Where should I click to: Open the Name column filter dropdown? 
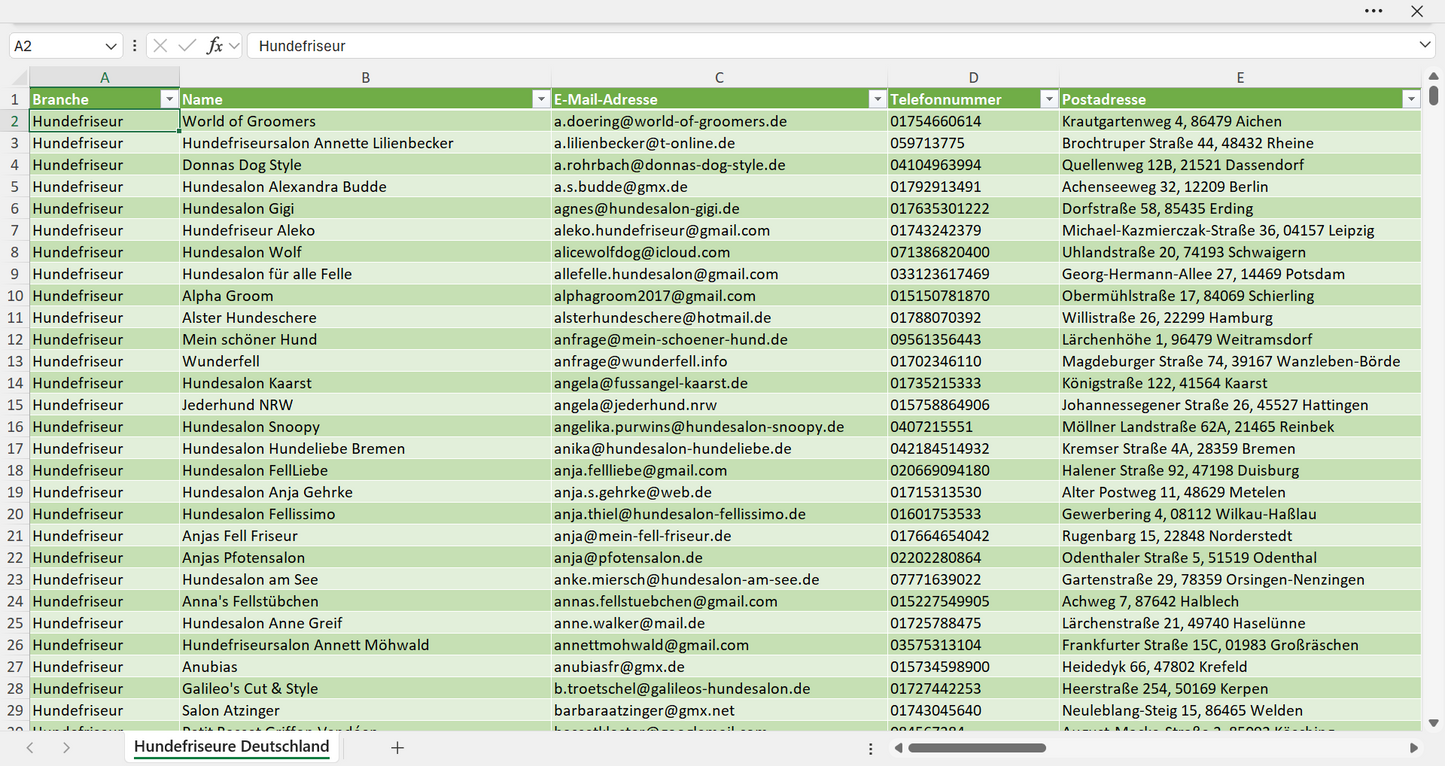541,99
